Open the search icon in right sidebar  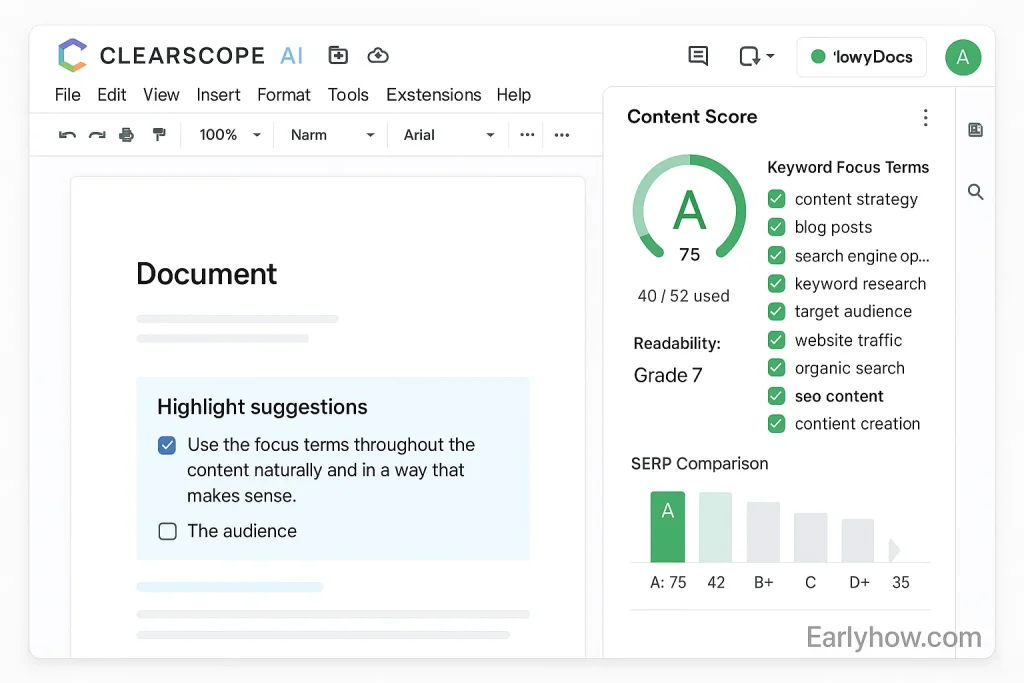click(x=975, y=192)
